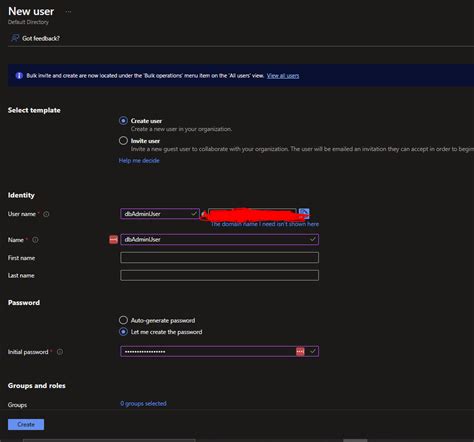Screen dimensions: 474x442
Task: Open the 0 groups selected link
Action: click(x=143, y=403)
